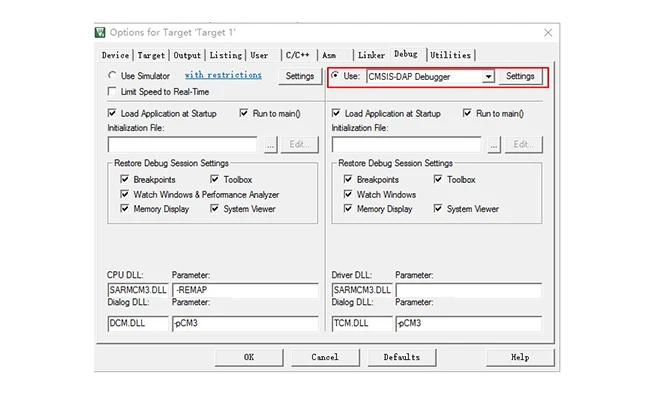The height and width of the screenshot is (404, 652).
Task: Toggle debugger Load Application at Startup
Action: coord(336,113)
